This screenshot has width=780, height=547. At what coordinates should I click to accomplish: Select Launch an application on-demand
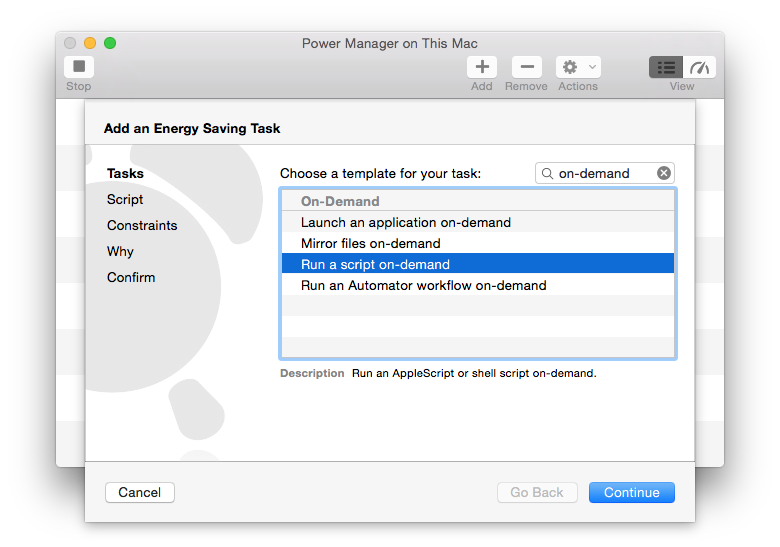[478, 222]
